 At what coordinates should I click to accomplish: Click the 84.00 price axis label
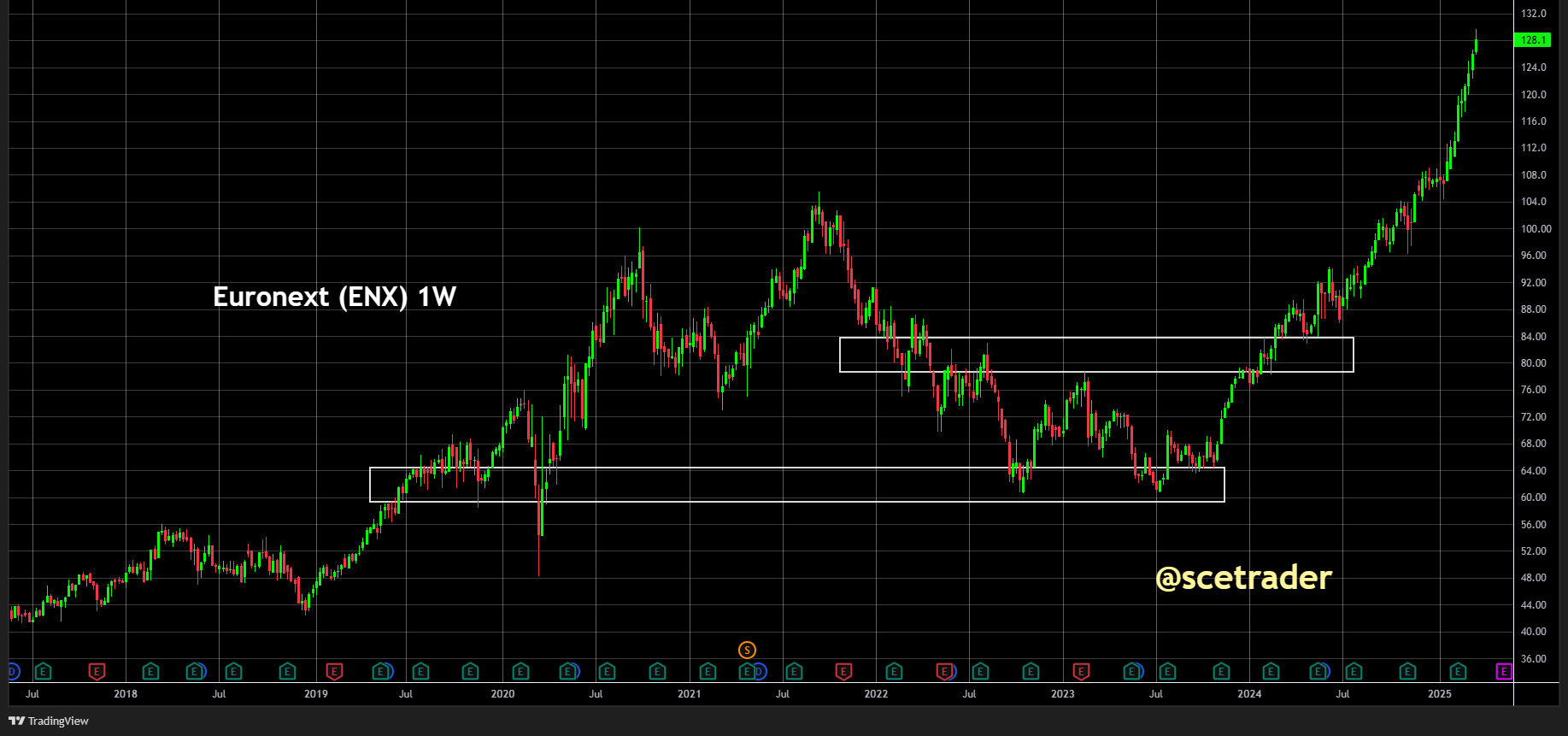click(x=1533, y=337)
